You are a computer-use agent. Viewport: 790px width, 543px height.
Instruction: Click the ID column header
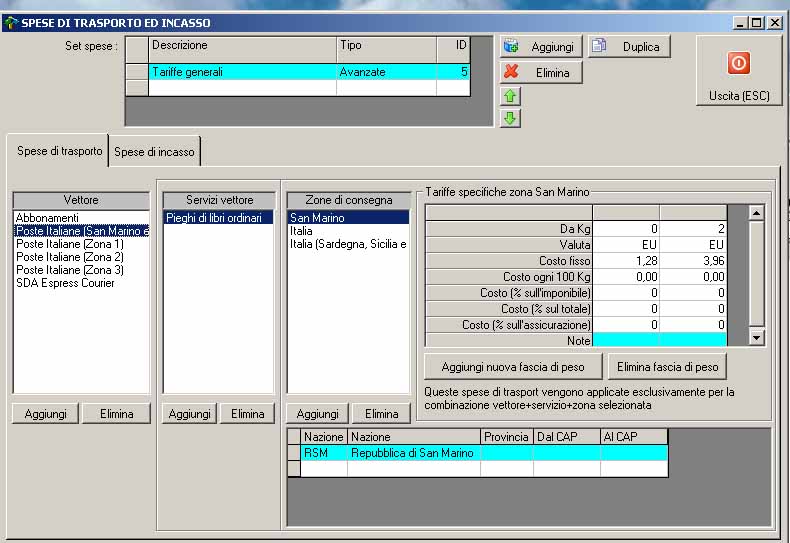click(x=453, y=48)
